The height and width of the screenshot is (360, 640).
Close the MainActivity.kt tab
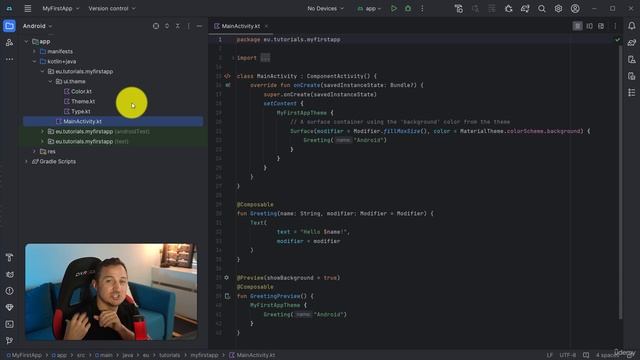coord(266,26)
